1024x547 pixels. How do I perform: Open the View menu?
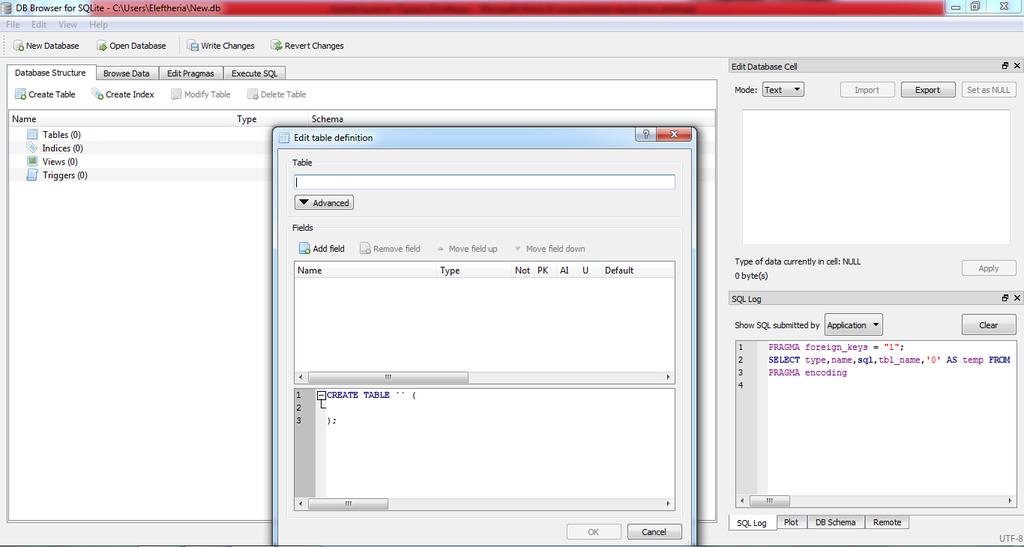(68, 25)
